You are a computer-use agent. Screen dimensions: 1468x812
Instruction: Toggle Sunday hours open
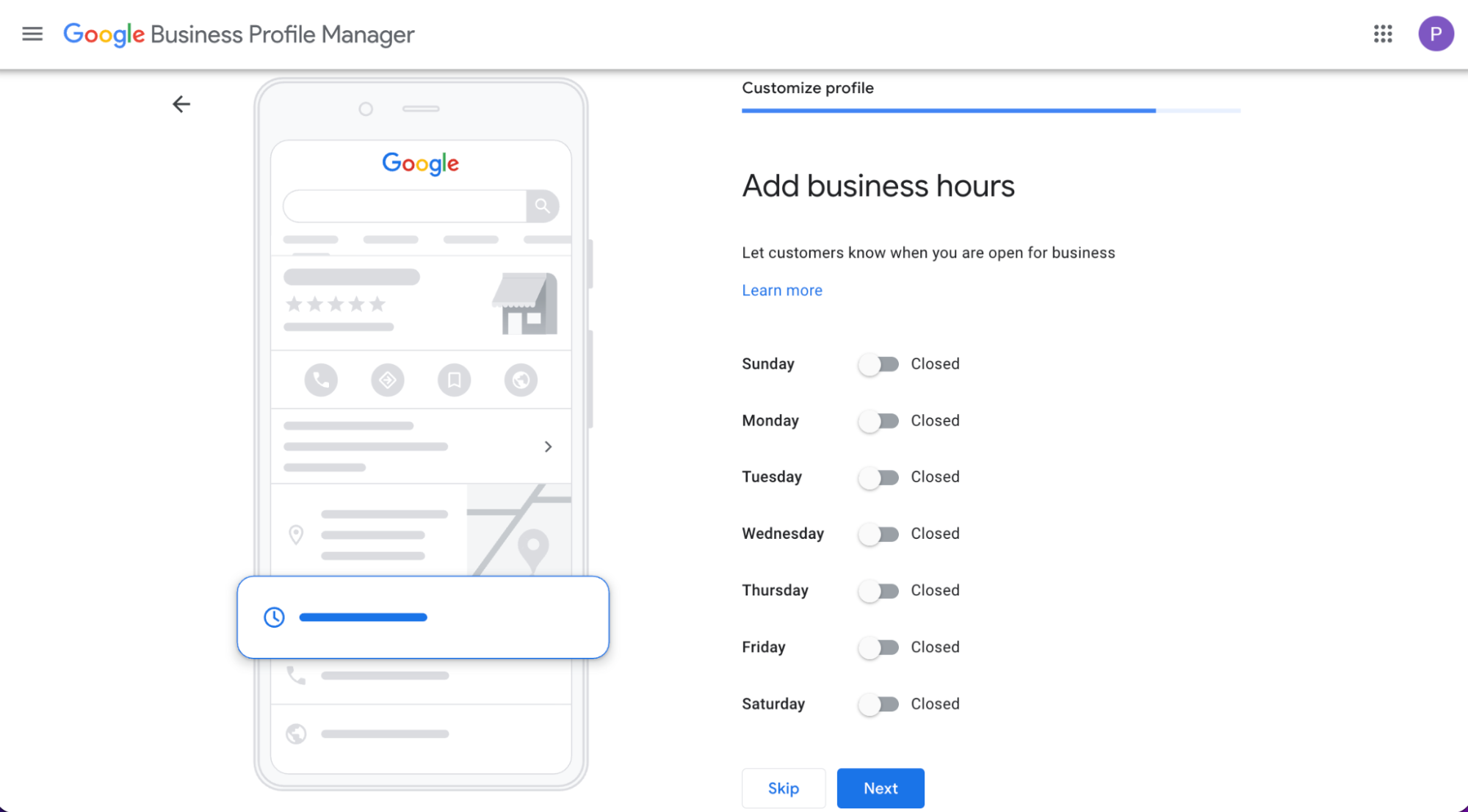pos(878,363)
